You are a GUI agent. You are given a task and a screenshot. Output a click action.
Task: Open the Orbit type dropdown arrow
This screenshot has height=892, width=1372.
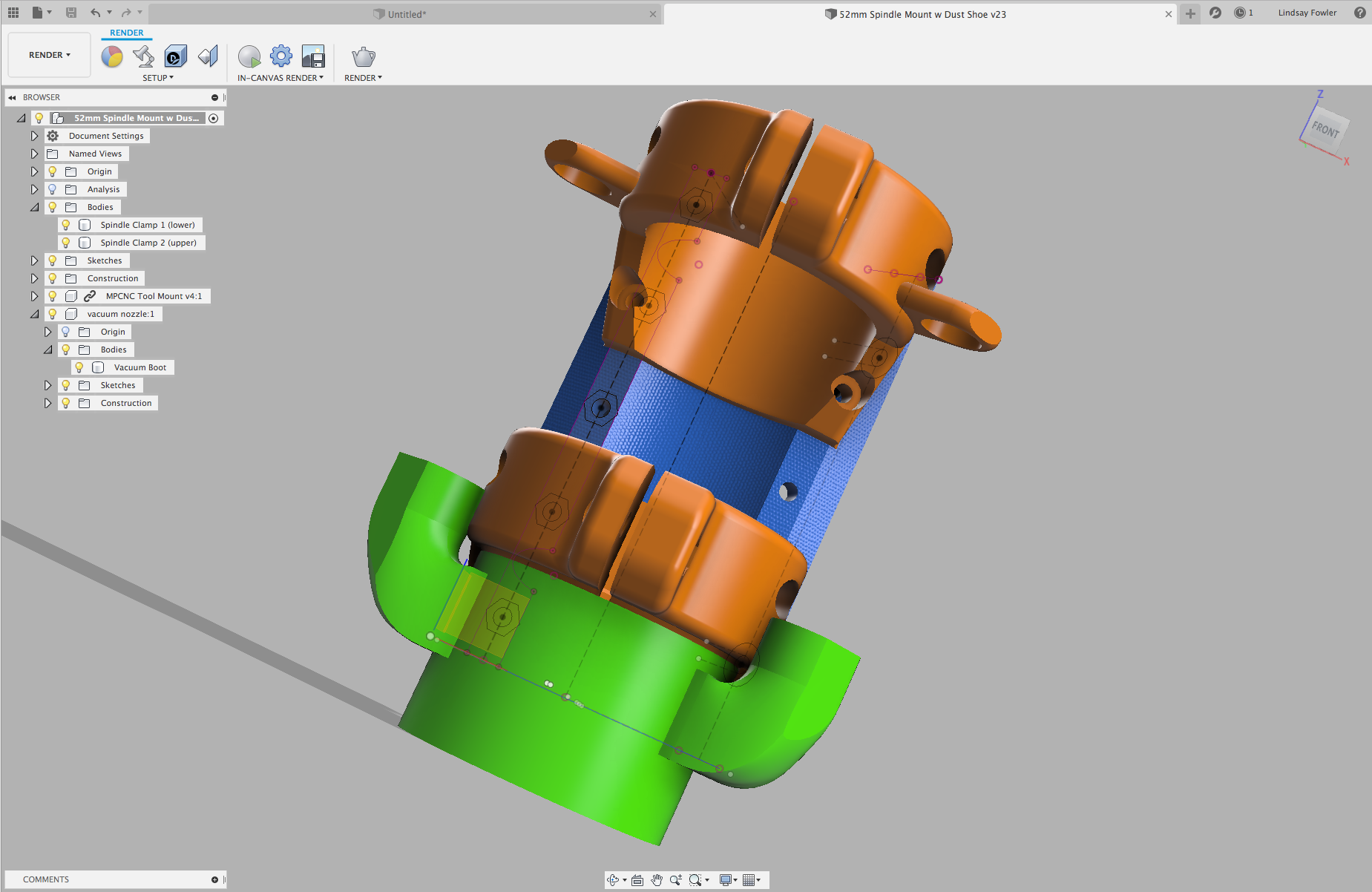click(x=624, y=880)
